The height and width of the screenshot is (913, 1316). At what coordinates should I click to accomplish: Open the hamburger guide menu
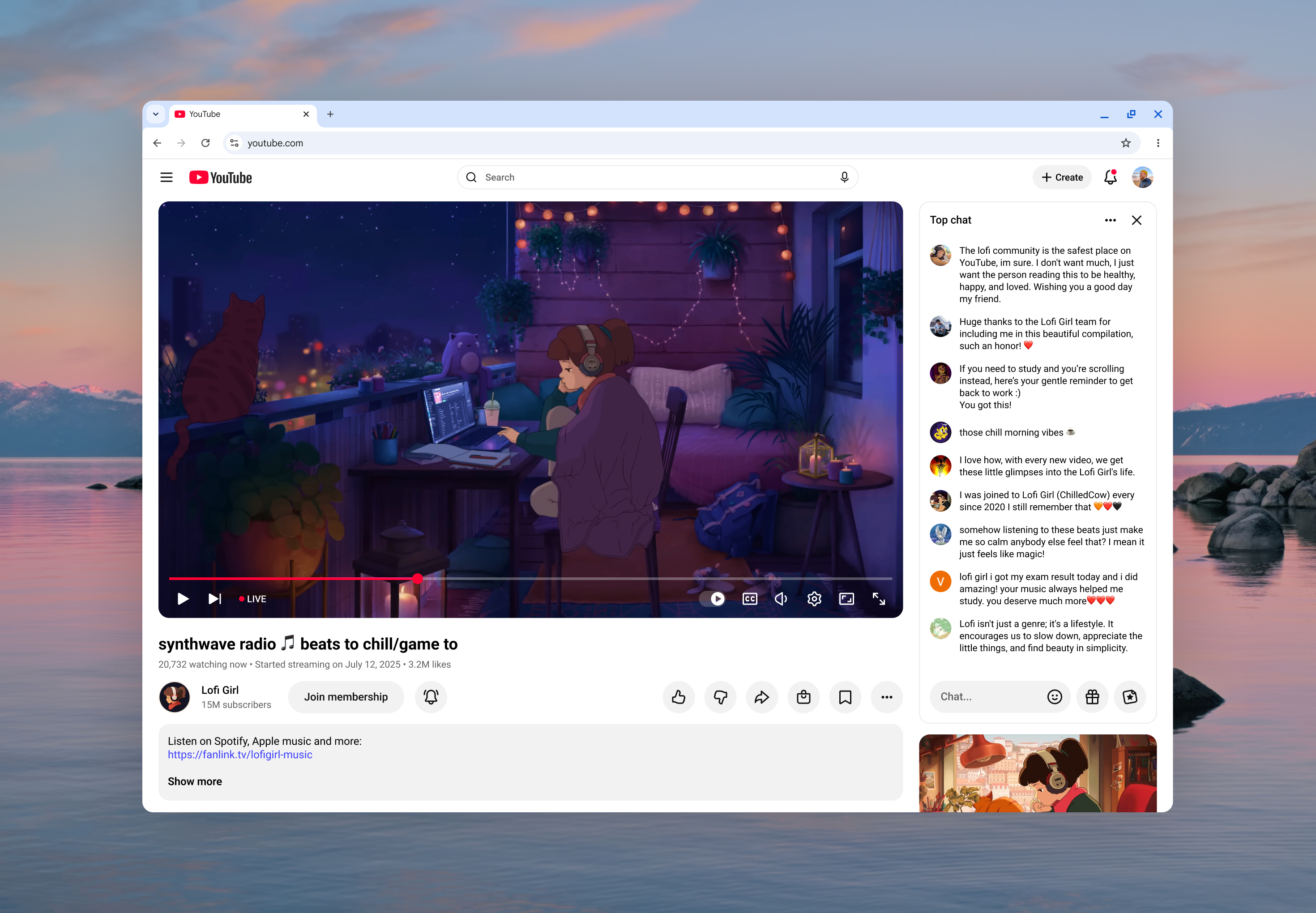pos(167,177)
